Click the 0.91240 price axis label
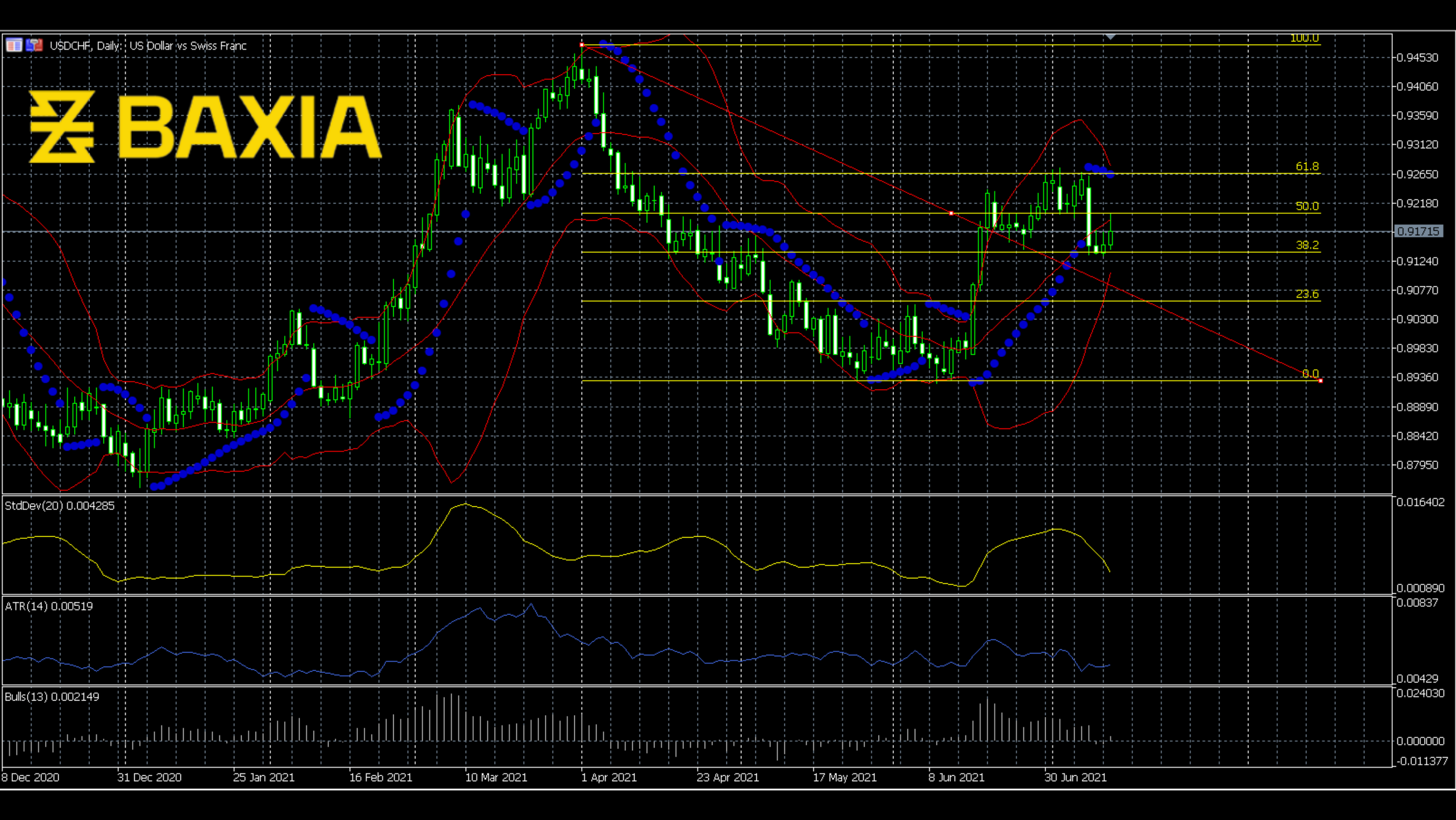1456x820 pixels. [1418, 261]
